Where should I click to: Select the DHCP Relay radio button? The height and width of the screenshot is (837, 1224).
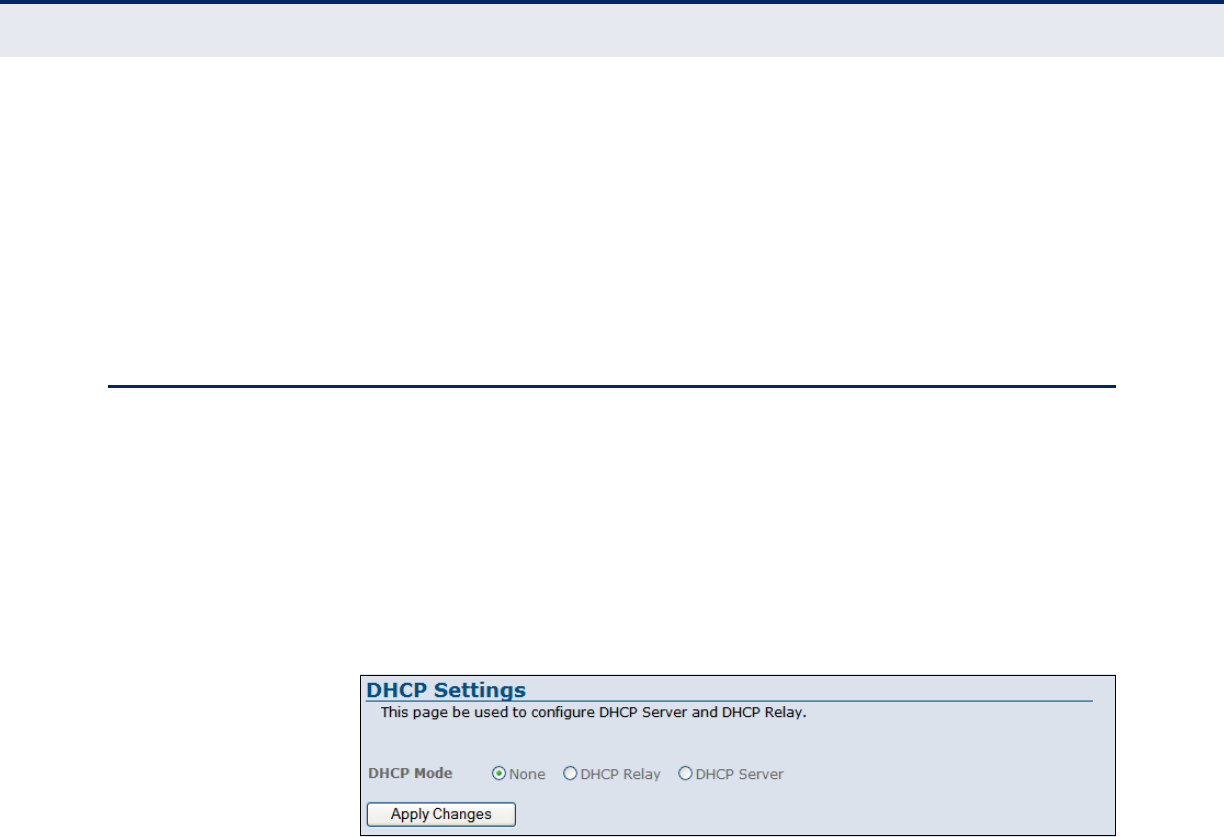(570, 774)
